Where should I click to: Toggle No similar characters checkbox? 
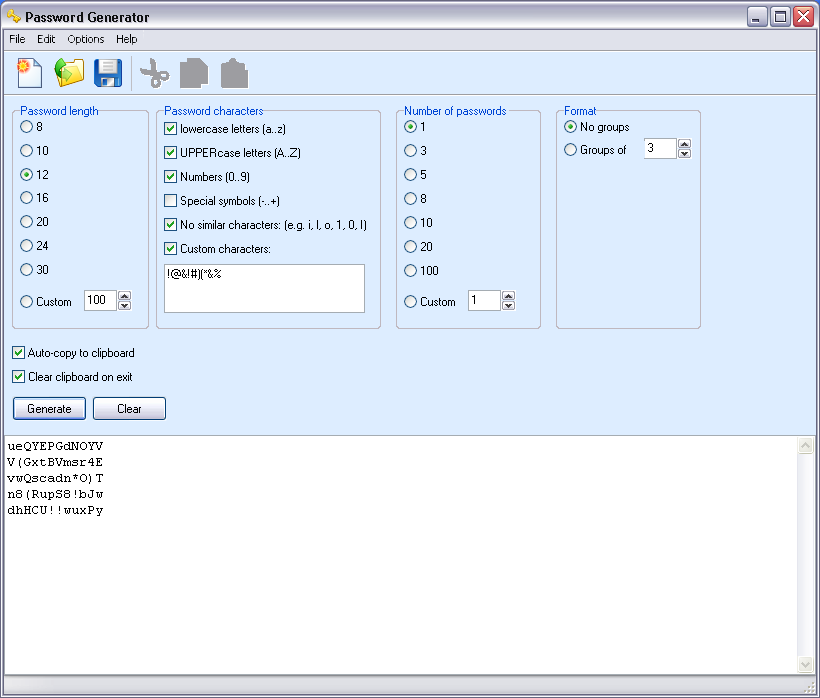pos(170,225)
